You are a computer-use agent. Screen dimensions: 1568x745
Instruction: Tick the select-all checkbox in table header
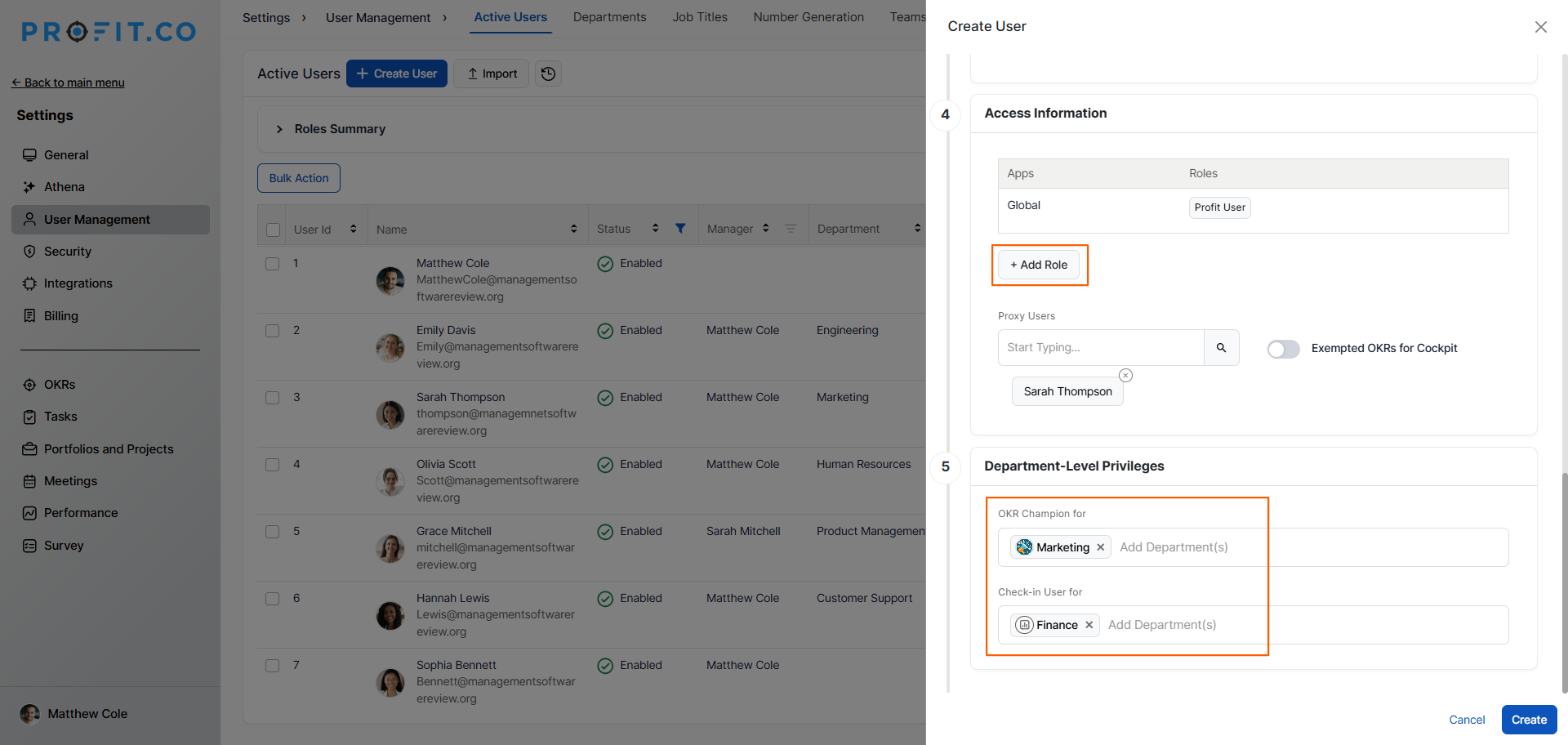pos(274,230)
